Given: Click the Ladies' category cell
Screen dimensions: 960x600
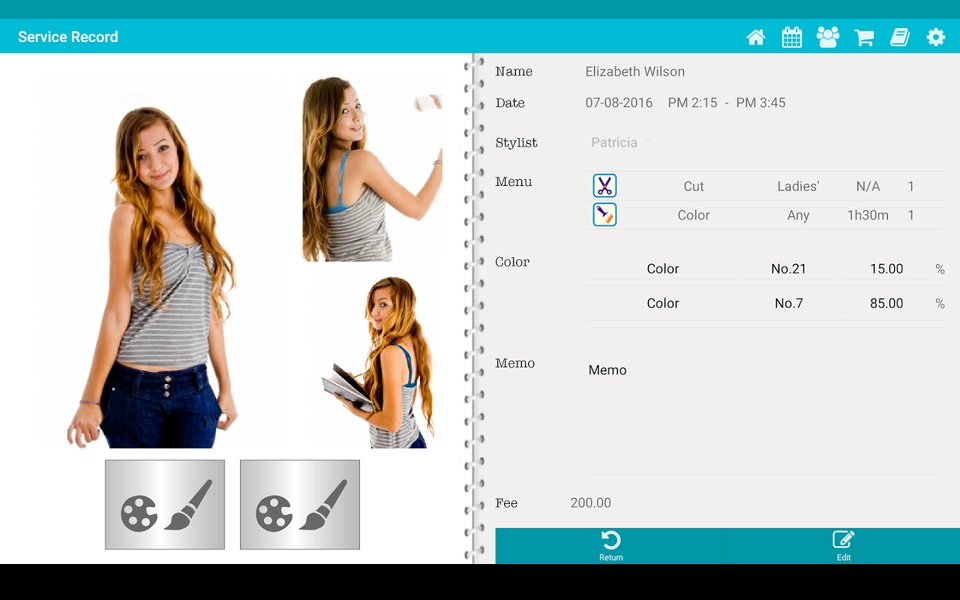Looking at the screenshot, I should coord(798,186).
